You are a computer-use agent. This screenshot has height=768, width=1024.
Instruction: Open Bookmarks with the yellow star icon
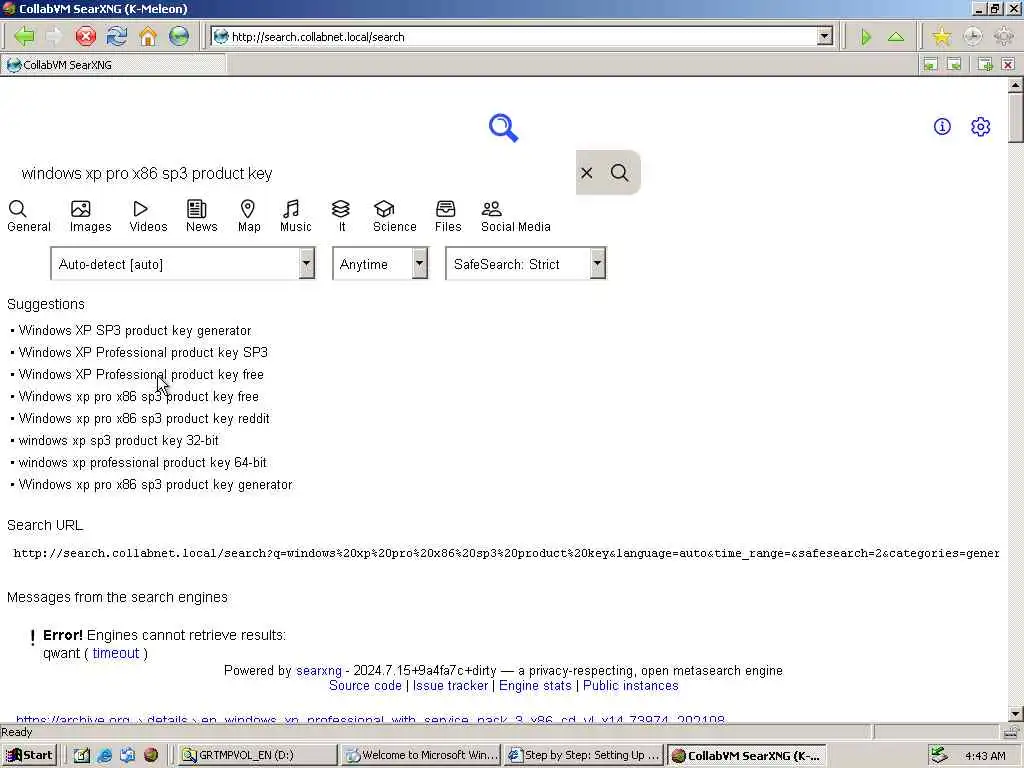pyautogui.click(x=941, y=36)
